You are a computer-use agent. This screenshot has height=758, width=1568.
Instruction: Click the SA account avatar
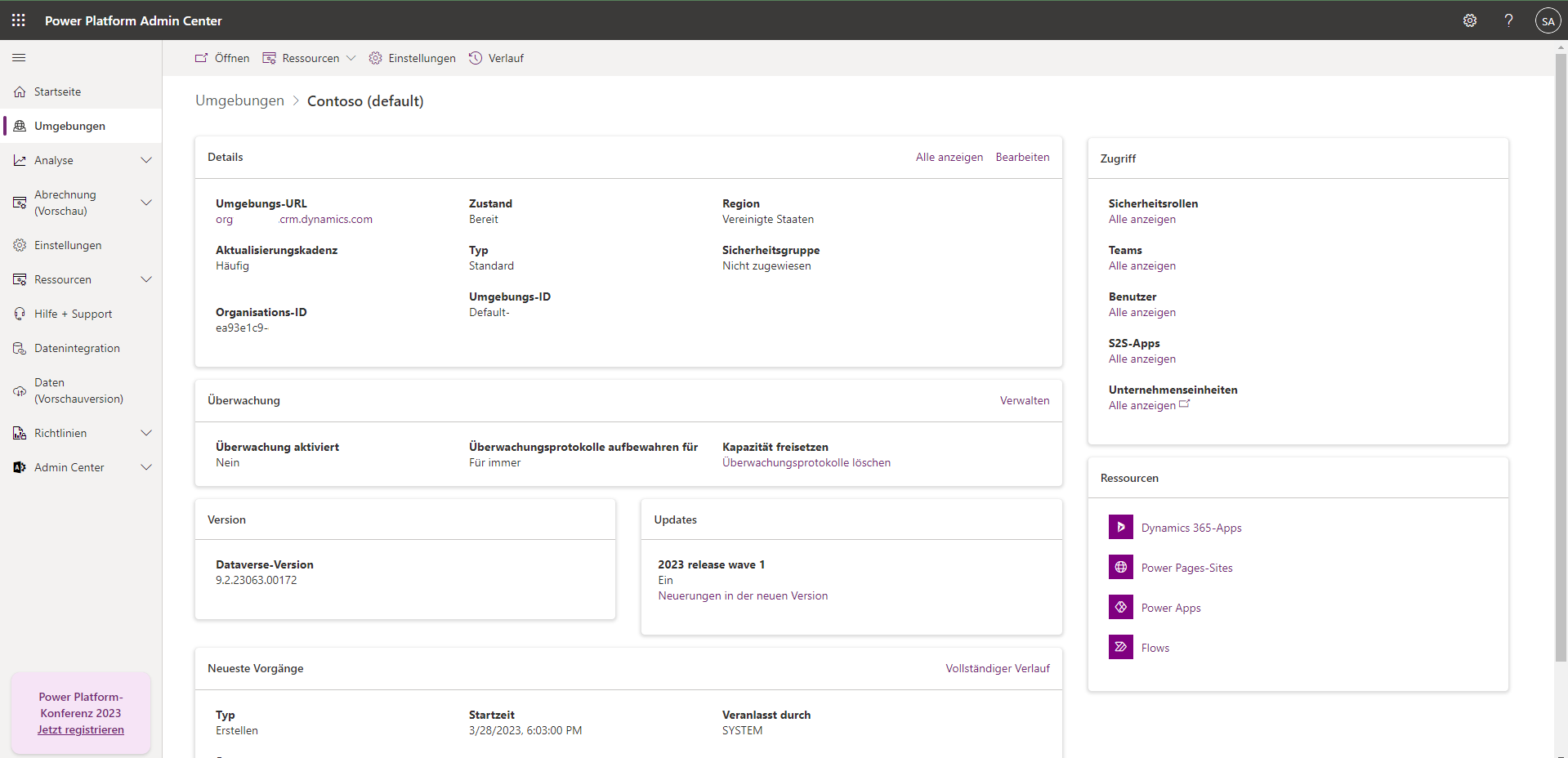1548,21
